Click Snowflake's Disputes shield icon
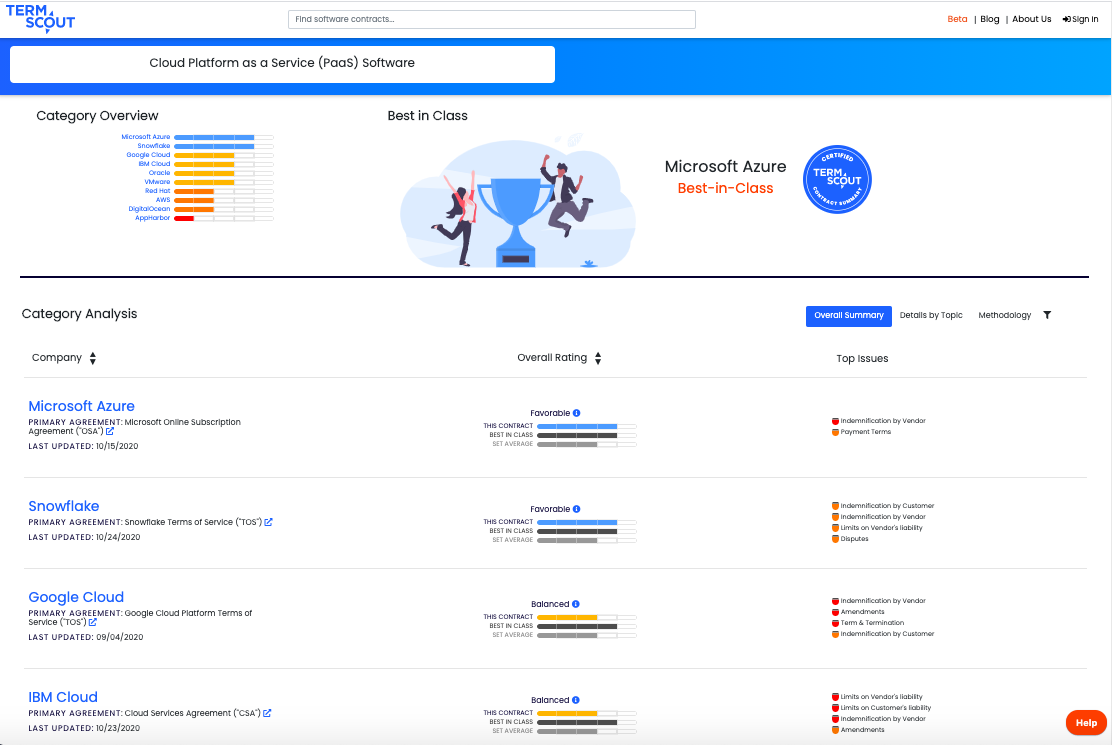1112x745 pixels. click(835, 539)
